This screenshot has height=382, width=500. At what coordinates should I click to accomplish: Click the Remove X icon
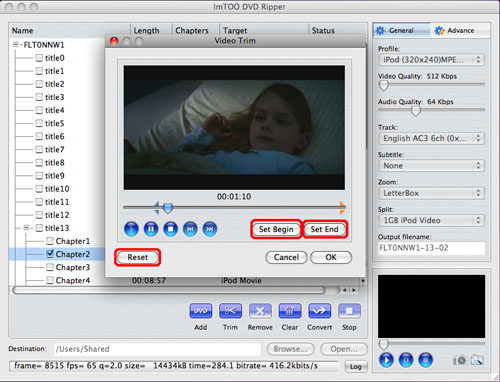tap(260, 311)
